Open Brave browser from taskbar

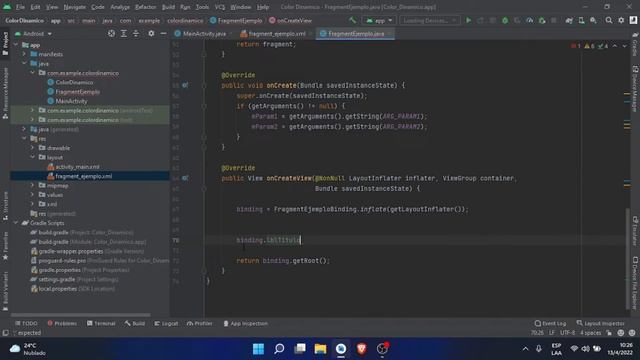coord(362,349)
